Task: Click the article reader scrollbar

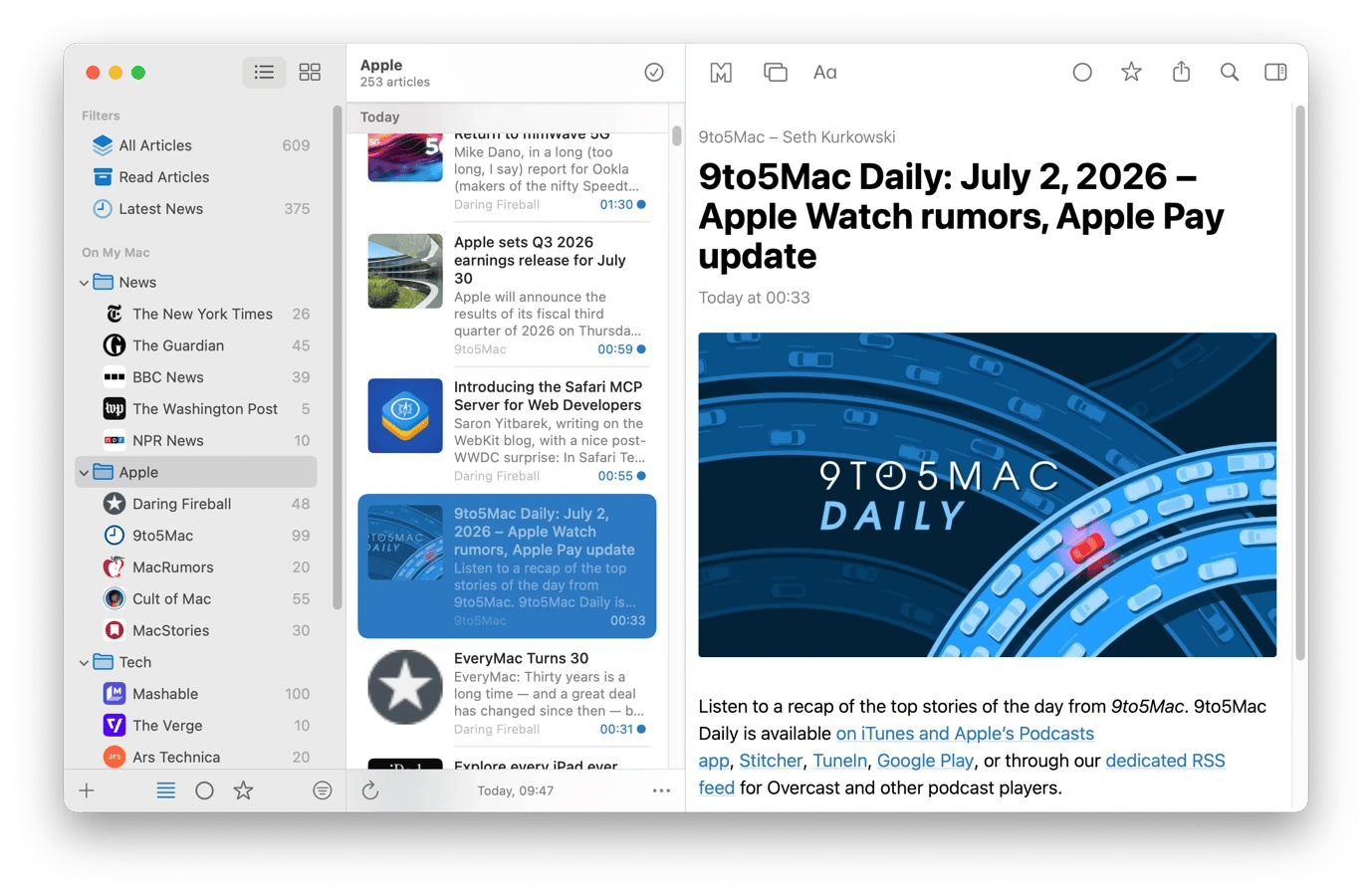Action: [1299, 383]
